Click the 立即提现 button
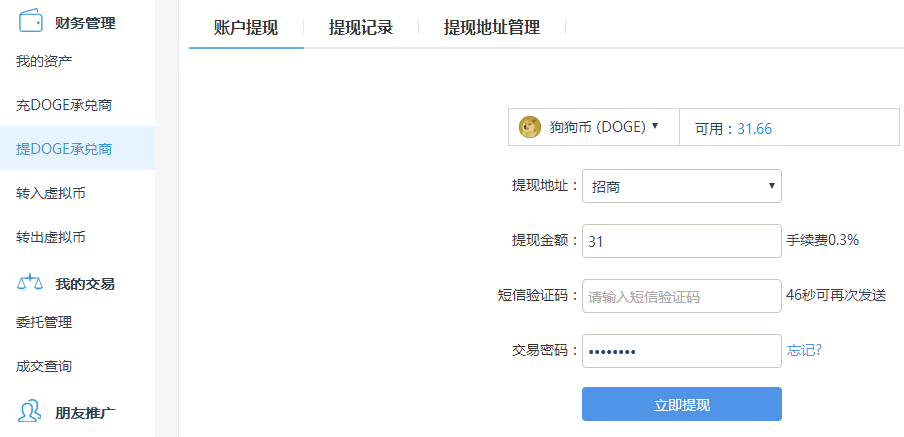Image resolution: width=904 pixels, height=437 pixels. (x=682, y=404)
